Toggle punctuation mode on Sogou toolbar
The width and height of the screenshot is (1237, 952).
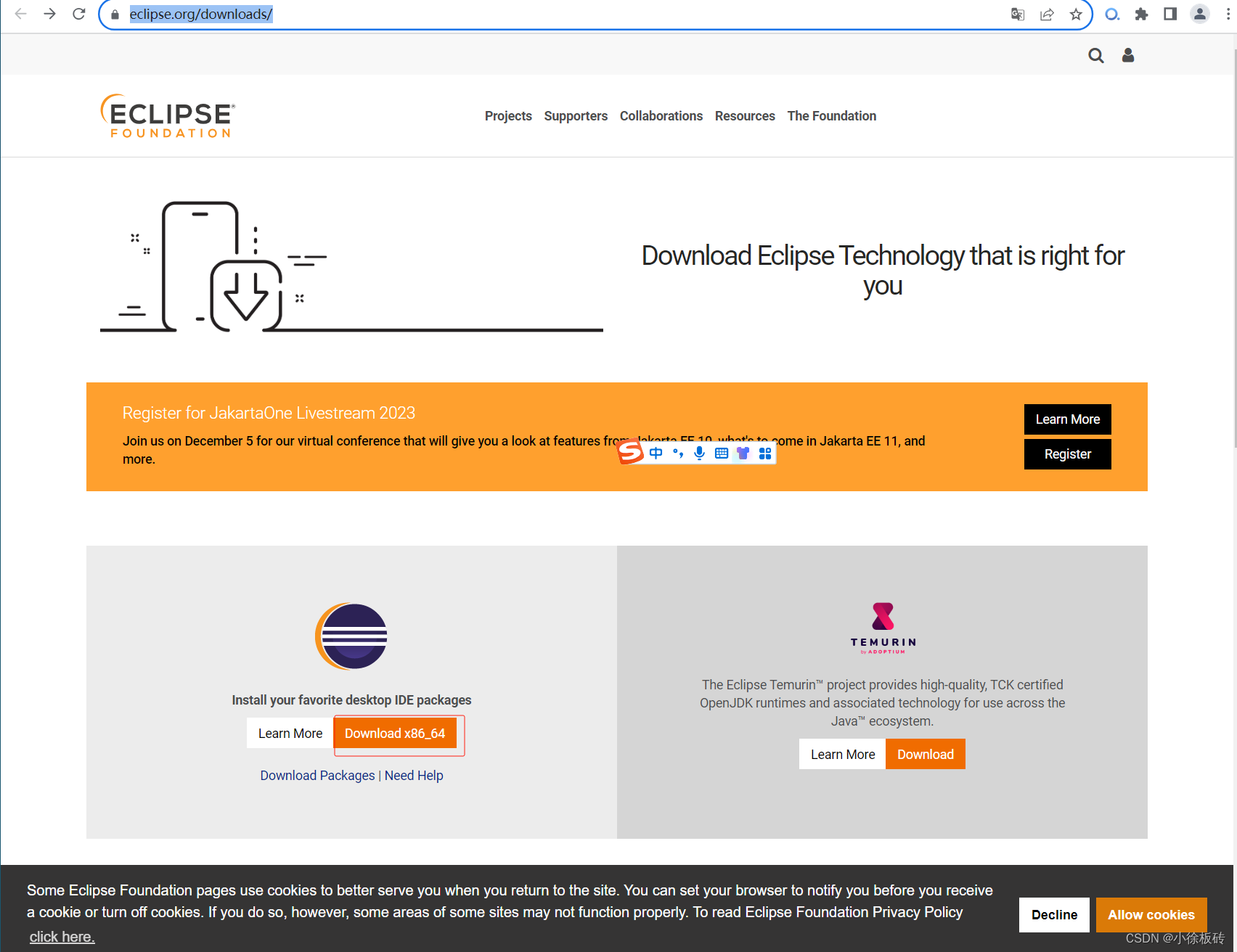pos(677,453)
